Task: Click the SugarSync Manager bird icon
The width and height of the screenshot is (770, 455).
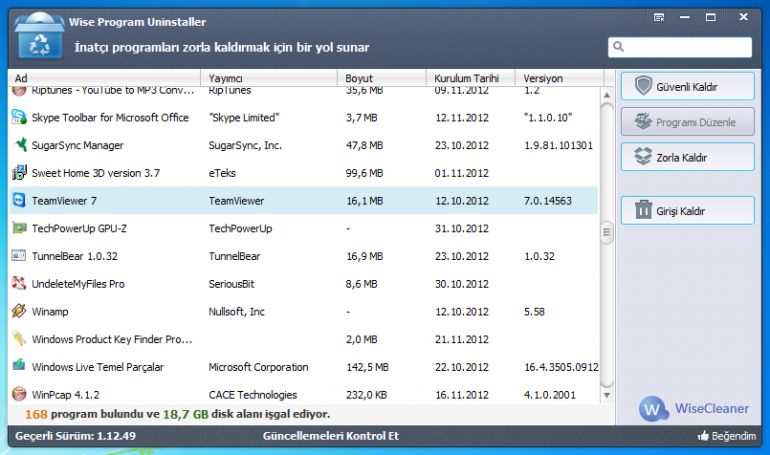Action: click(x=19, y=145)
